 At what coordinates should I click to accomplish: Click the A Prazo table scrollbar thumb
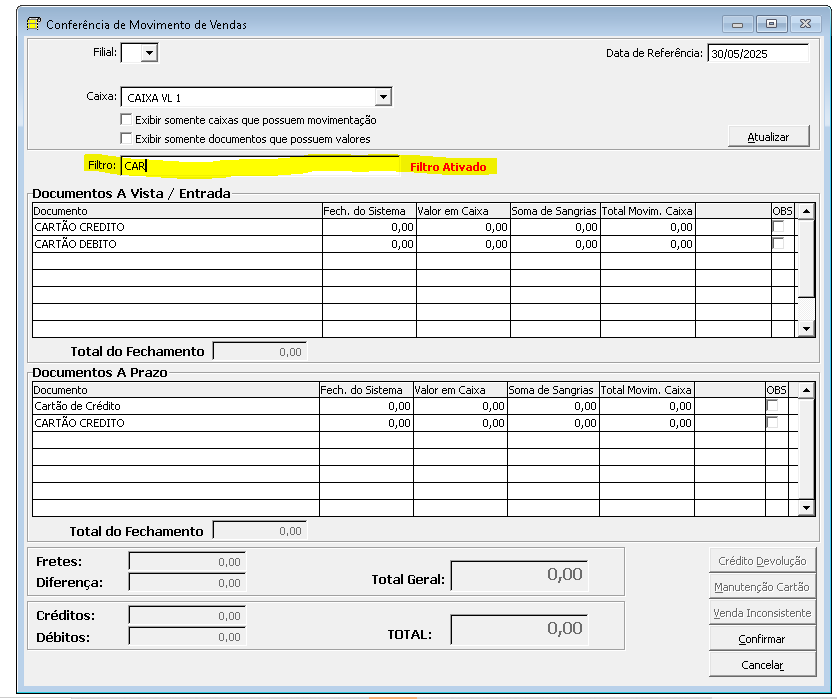[x=806, y=449]
